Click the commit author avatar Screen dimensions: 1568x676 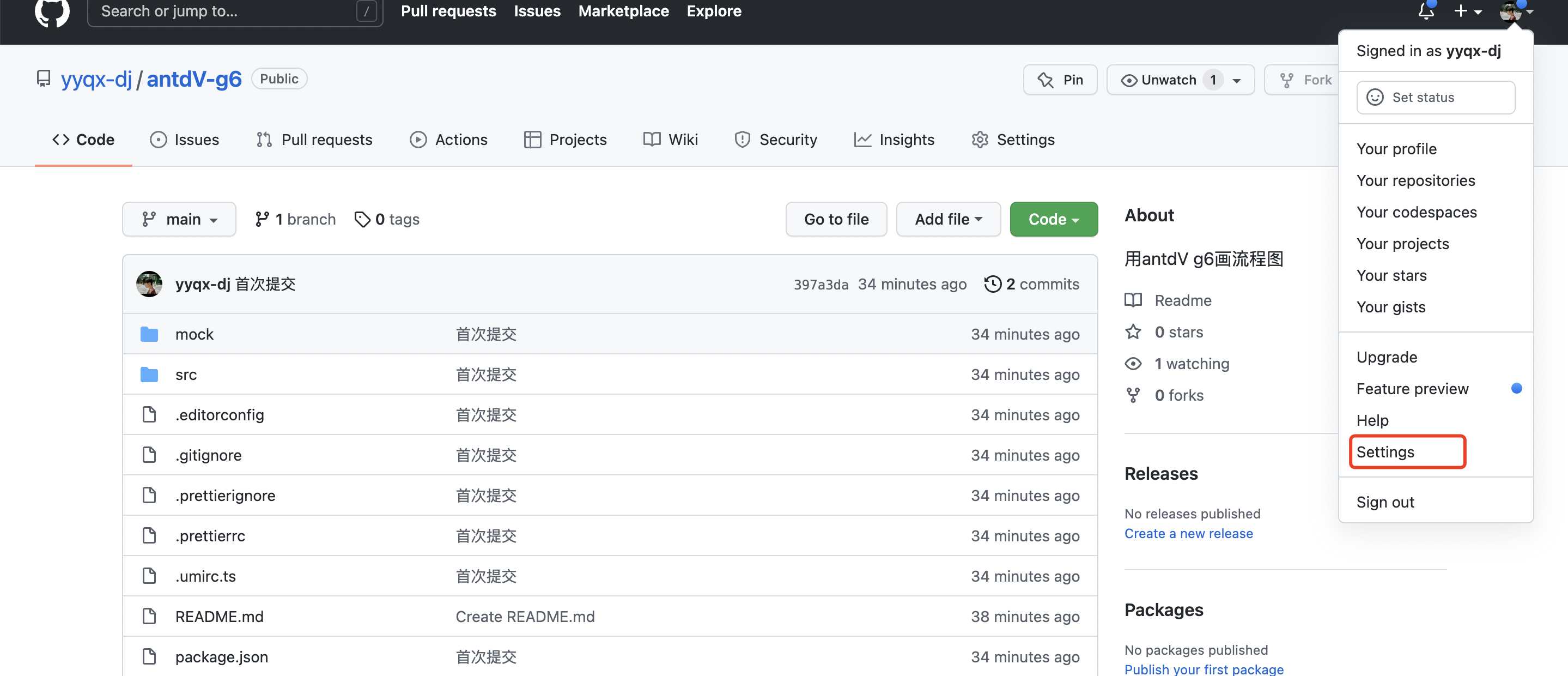click(149, 284)
